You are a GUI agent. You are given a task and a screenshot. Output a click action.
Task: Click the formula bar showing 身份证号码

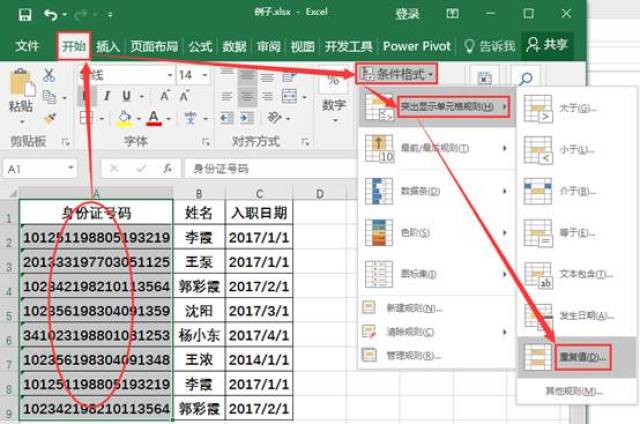tap(269, 169)
